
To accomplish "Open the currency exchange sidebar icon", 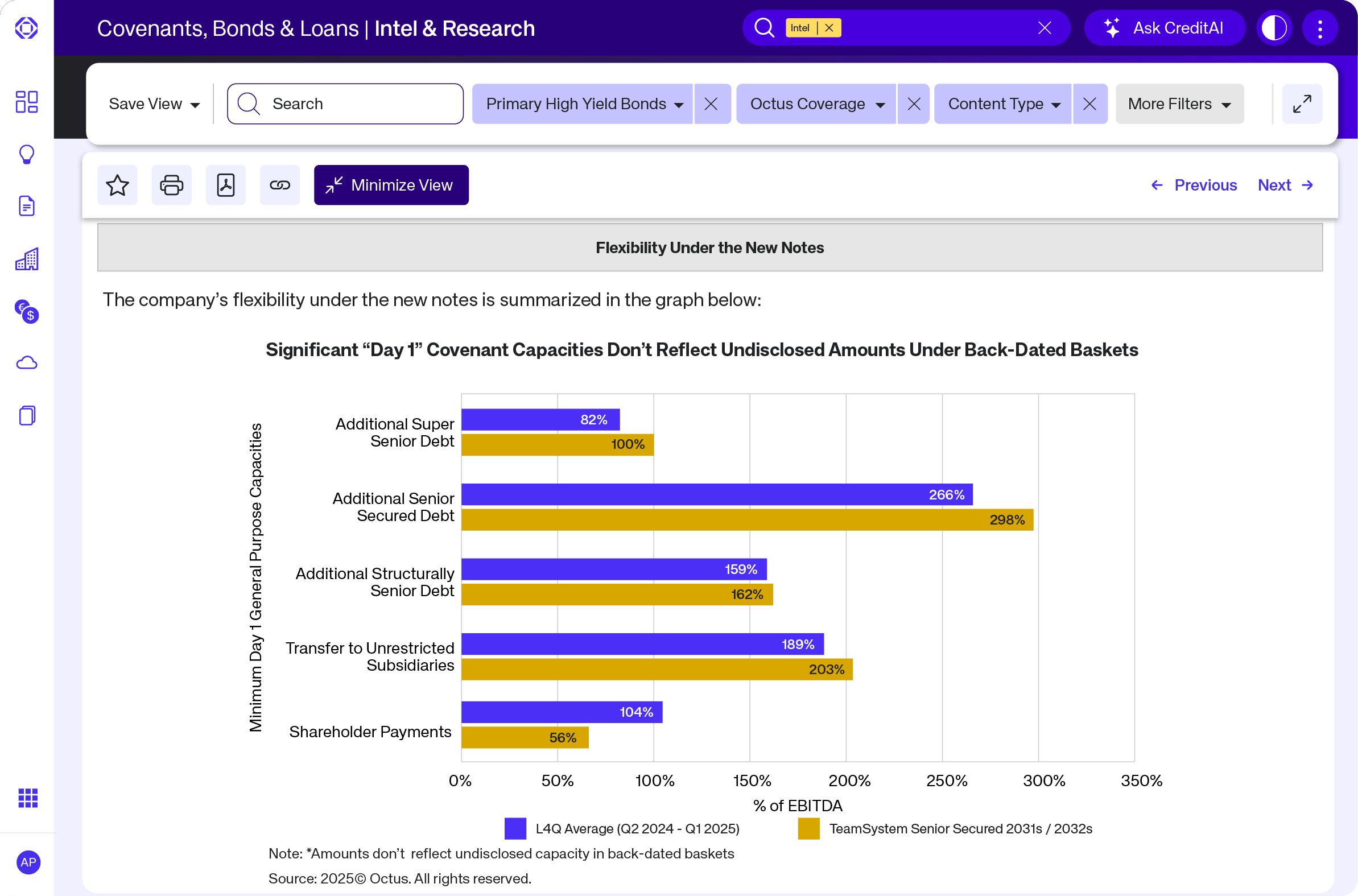I will [x=27, y=311].
